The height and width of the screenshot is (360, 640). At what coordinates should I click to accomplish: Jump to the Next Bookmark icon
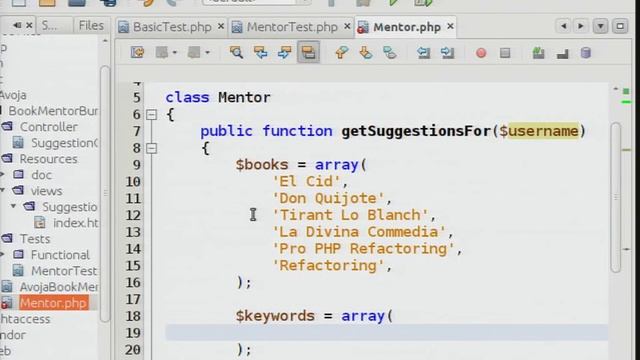365,53
